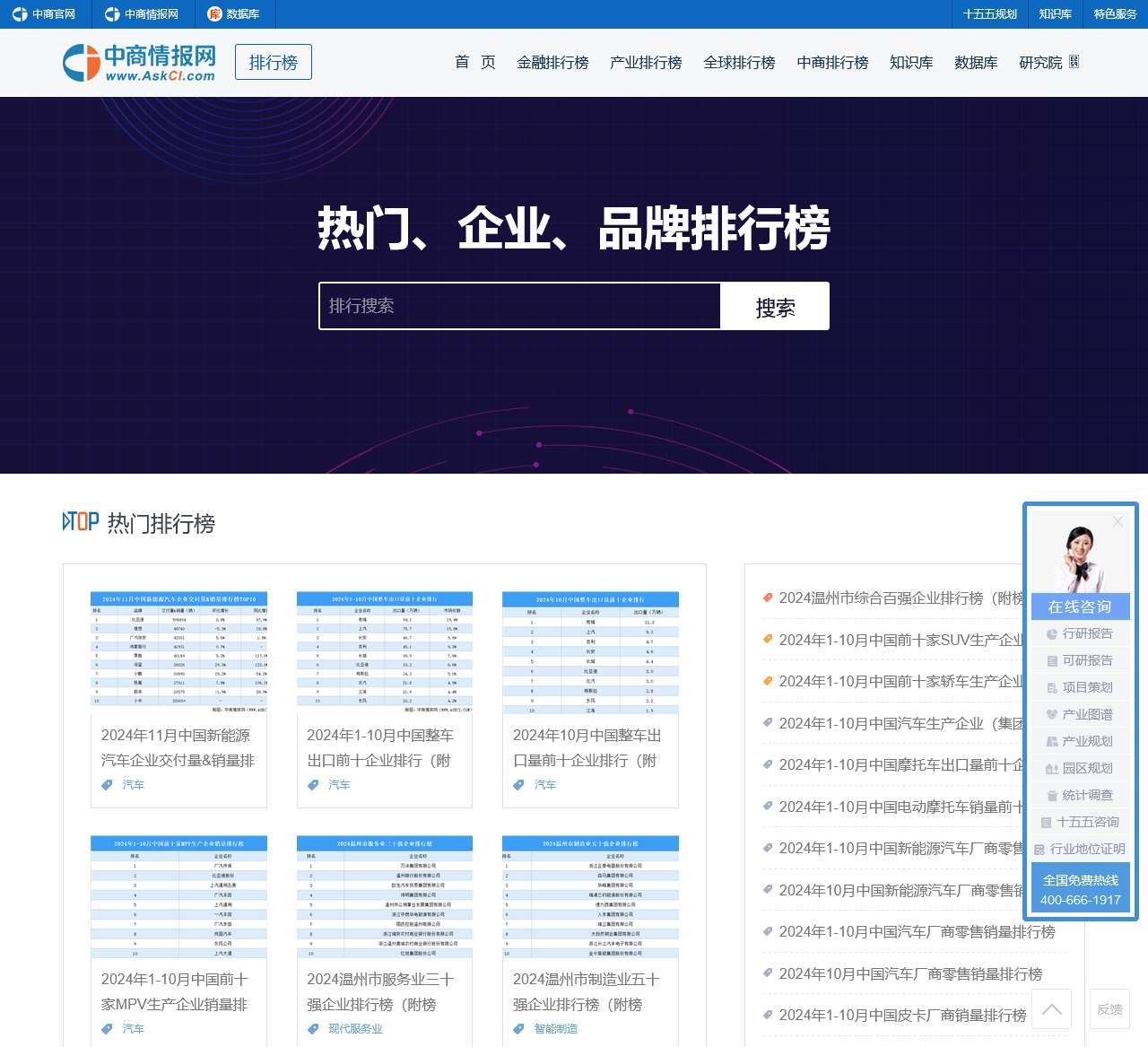Open 中商情报网 link in top bar
Screen dimensions: 1148x1047
click(x=142, y=14)
